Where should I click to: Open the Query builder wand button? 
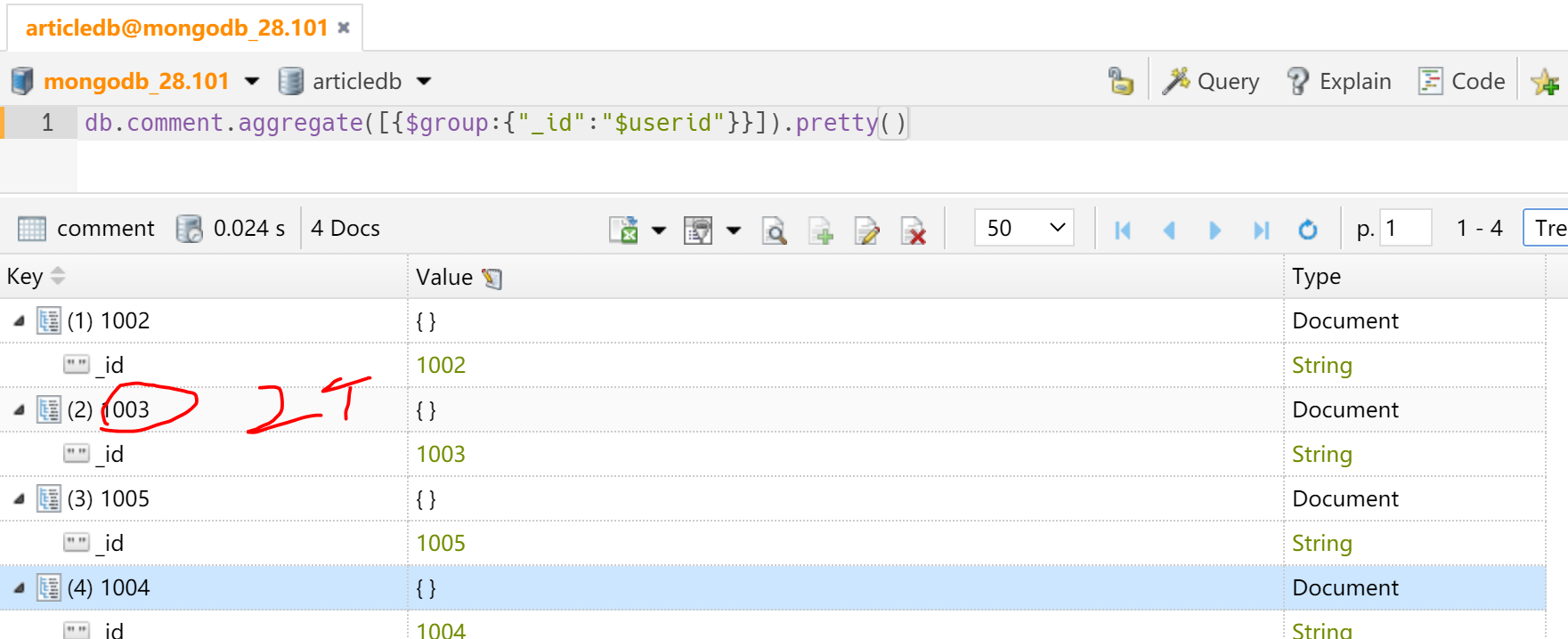click(1212, 81)
